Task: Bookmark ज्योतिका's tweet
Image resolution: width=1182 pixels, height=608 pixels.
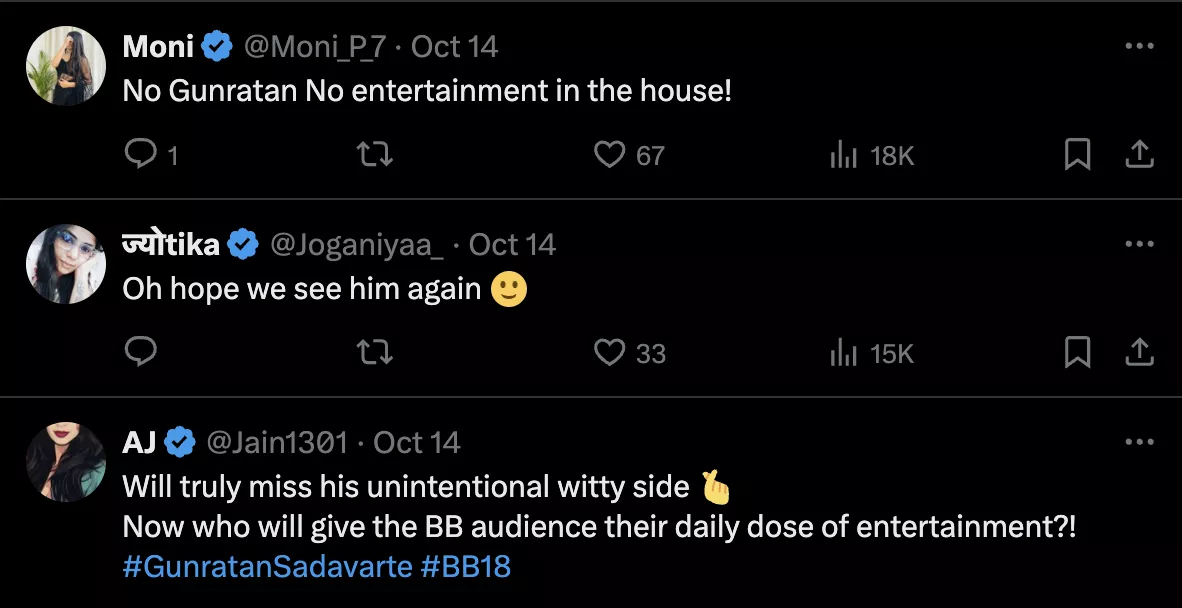Action: click(1077, 352)
